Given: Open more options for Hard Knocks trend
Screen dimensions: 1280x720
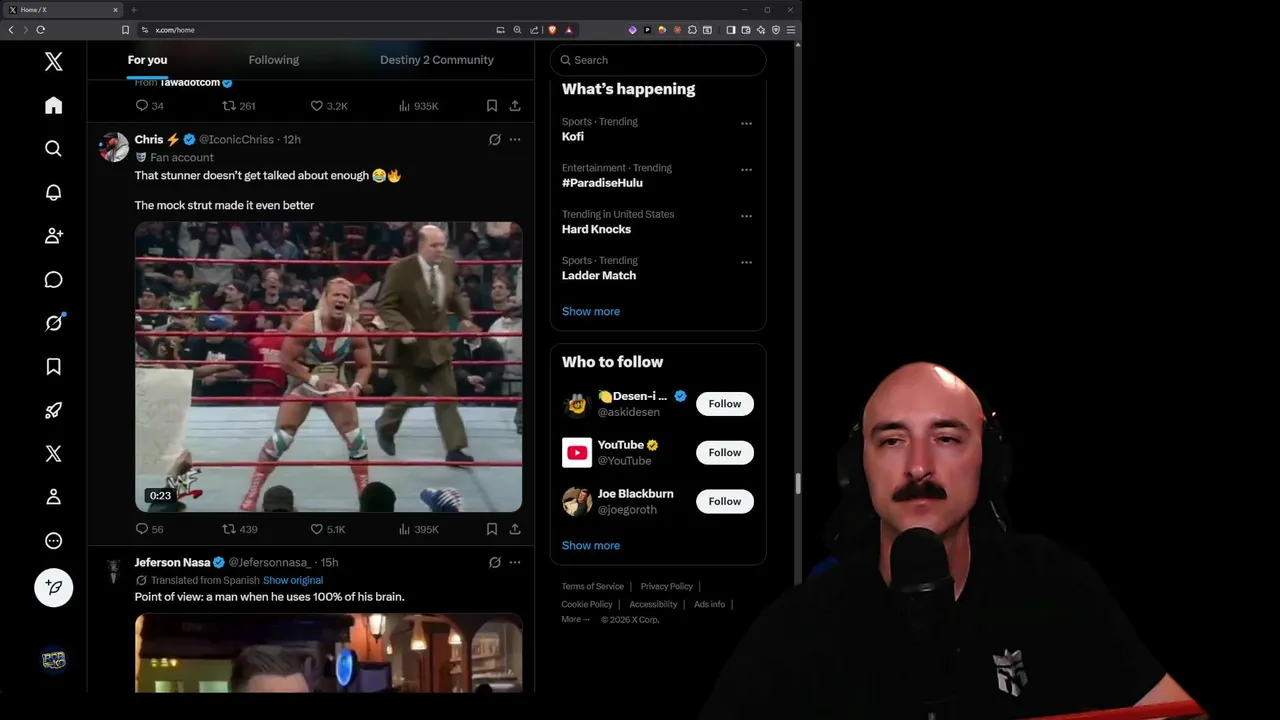Looking at the screenshot, I should tap(746, 216).
